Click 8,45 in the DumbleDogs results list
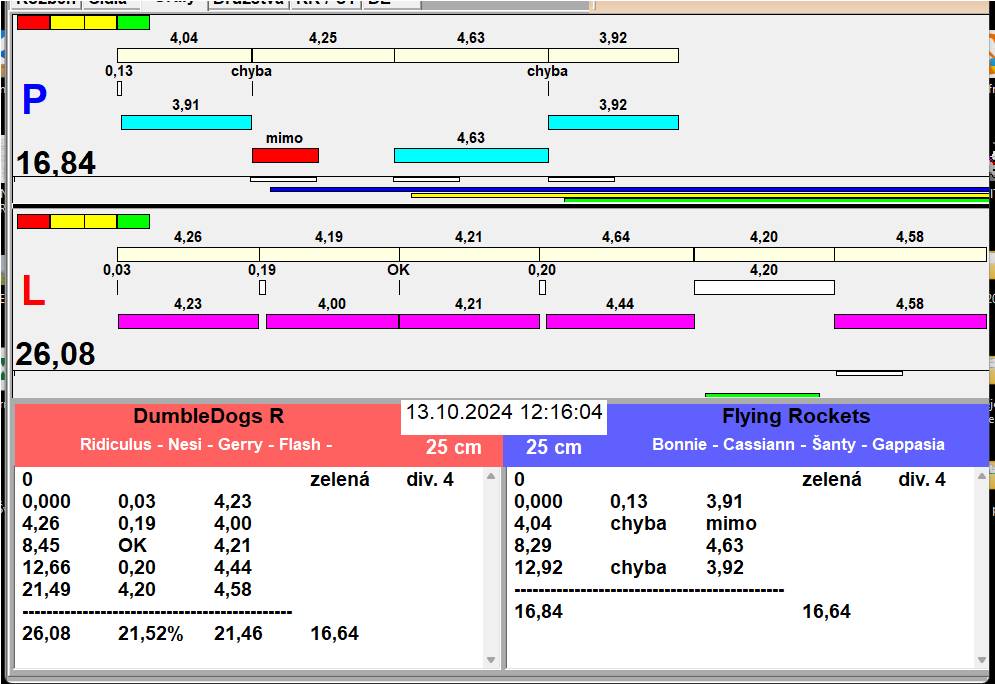The height and width of the screenshot is (684, 995). click(41, 546)
